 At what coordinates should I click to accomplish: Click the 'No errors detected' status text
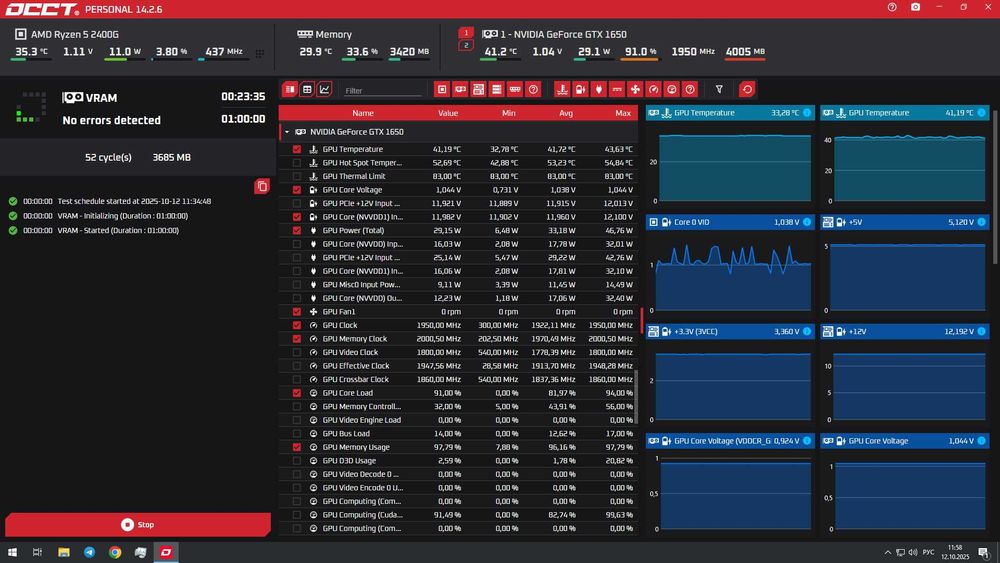[x=112, y=120]
